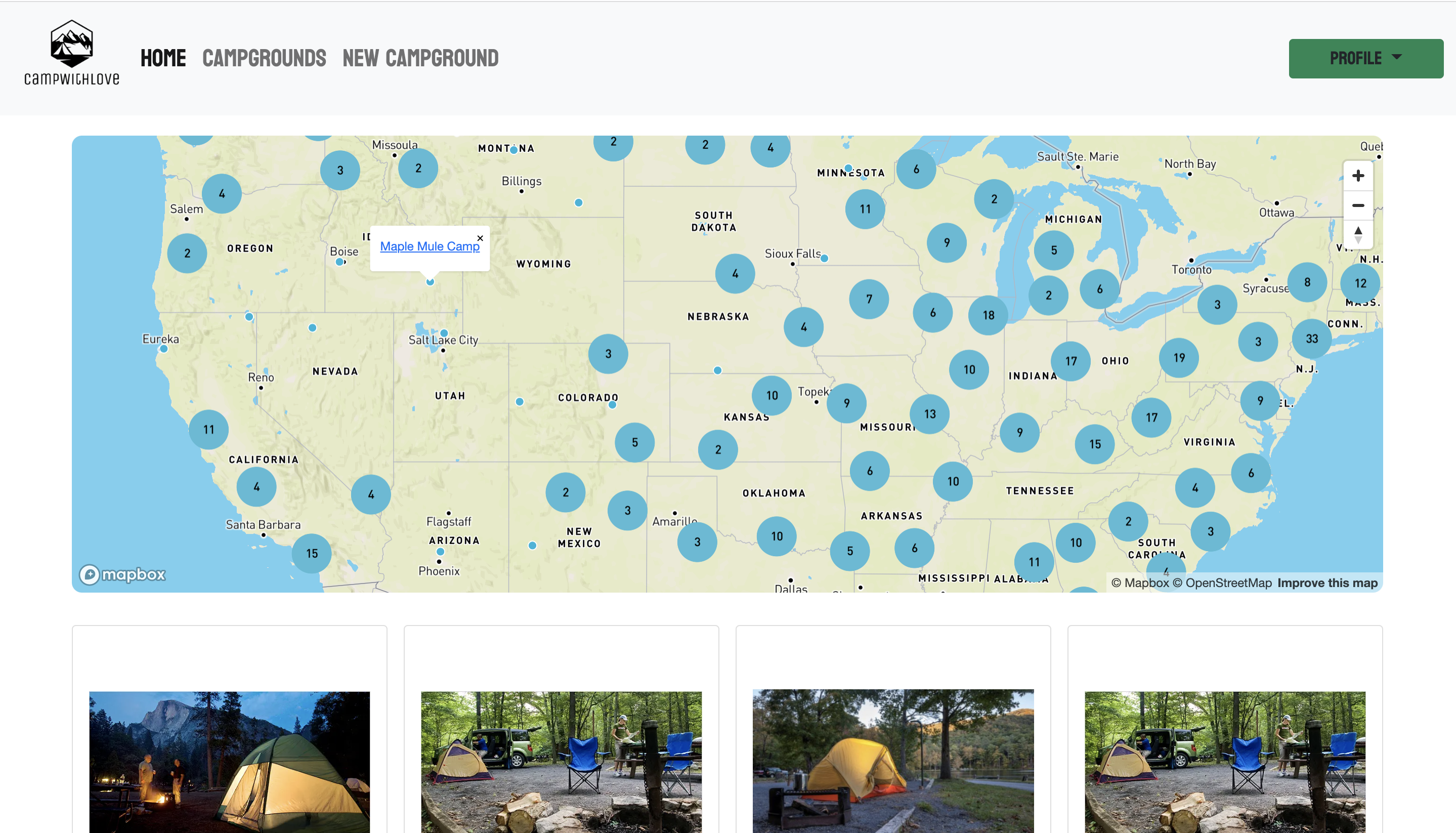Expand the 11 cluster in northern California

[209, 430]
